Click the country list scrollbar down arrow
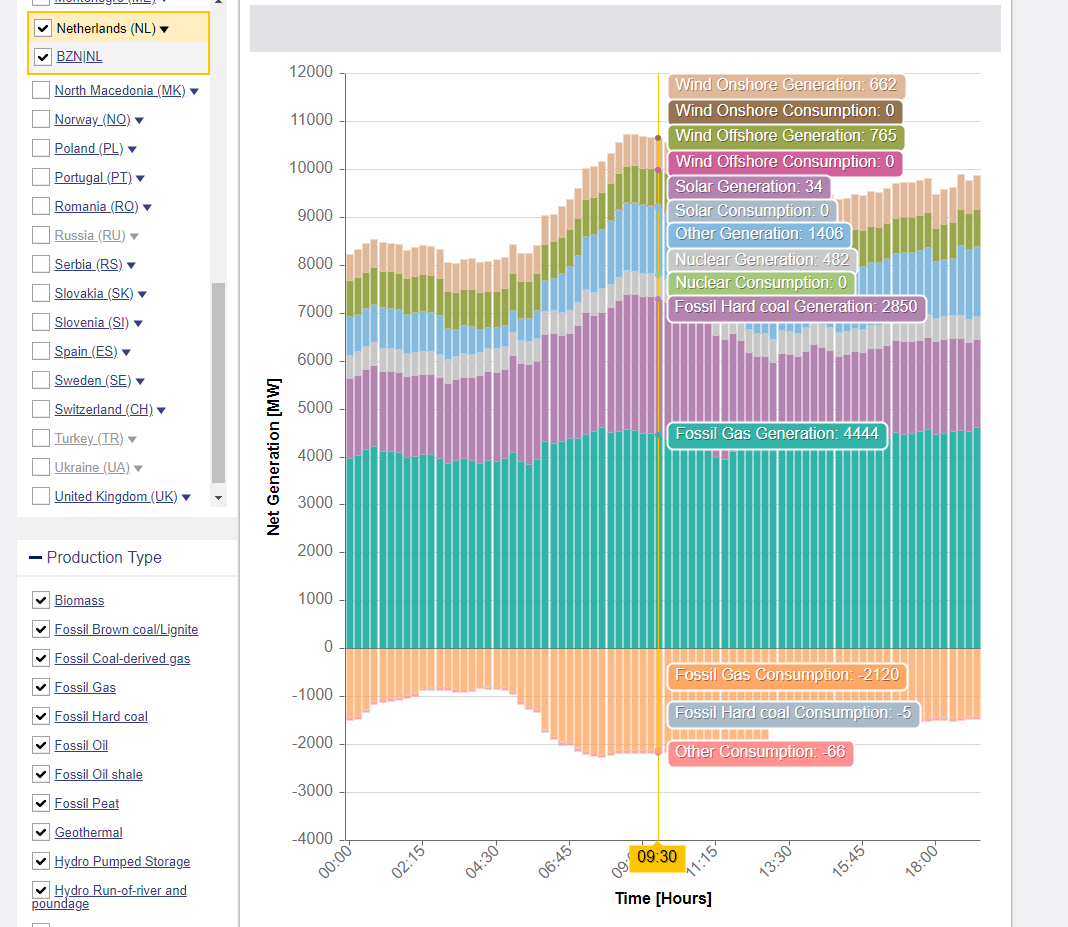1068x927 pixels. [x=218, y=498]
